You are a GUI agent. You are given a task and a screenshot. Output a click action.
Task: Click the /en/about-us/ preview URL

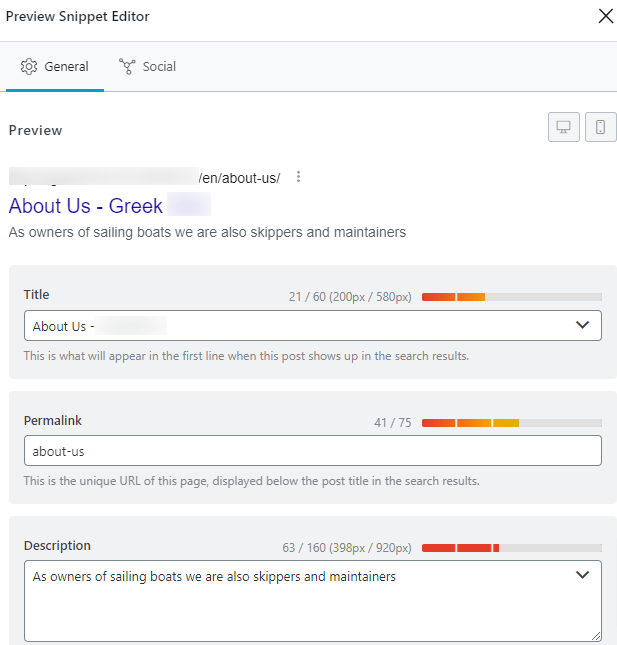[239, 178]
